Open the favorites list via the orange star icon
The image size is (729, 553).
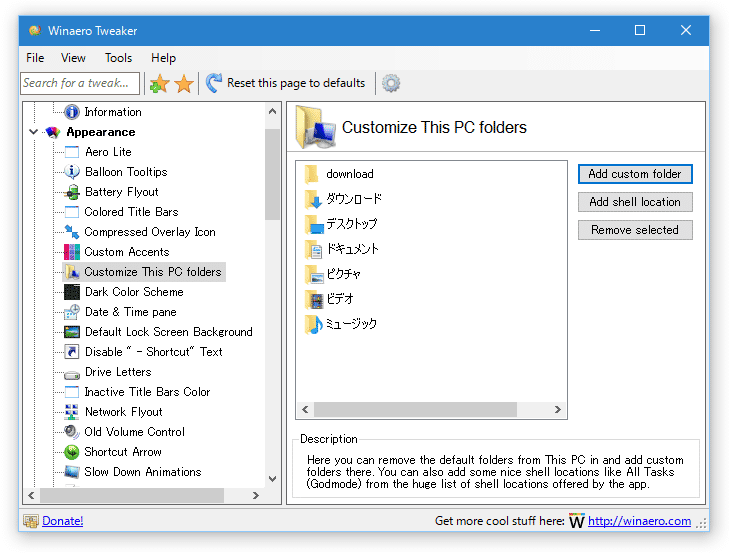(x=184, y=84)
